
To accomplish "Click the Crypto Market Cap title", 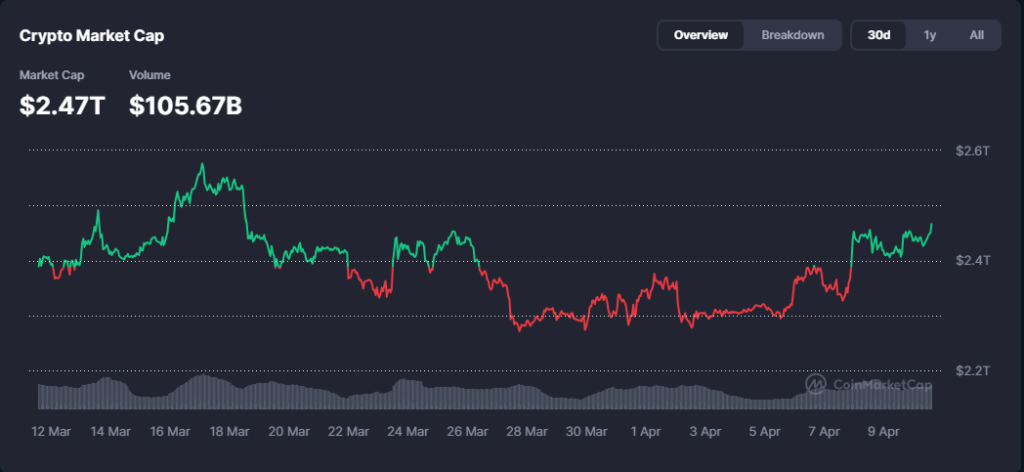I will tap(92, 36).
